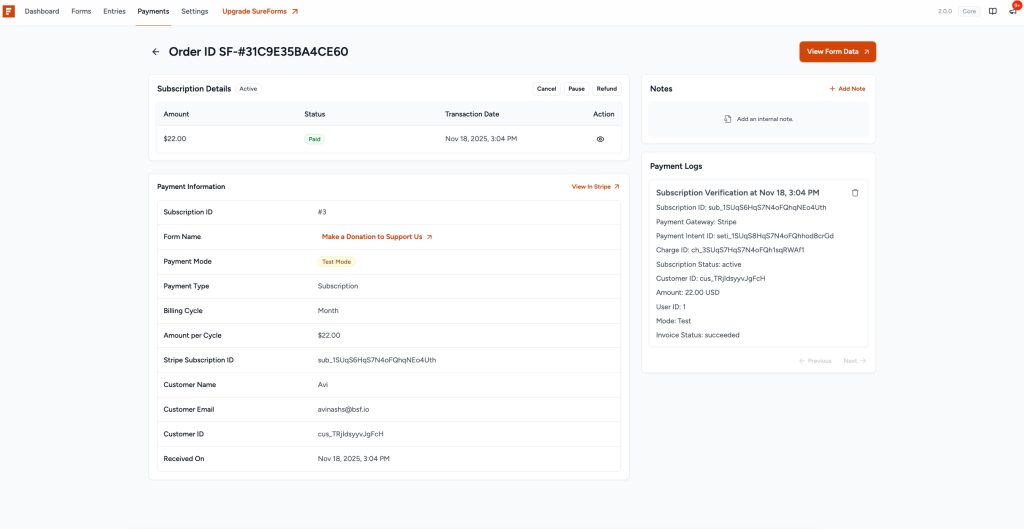Click the SureForms logo icon

click(x=9, y=11)
